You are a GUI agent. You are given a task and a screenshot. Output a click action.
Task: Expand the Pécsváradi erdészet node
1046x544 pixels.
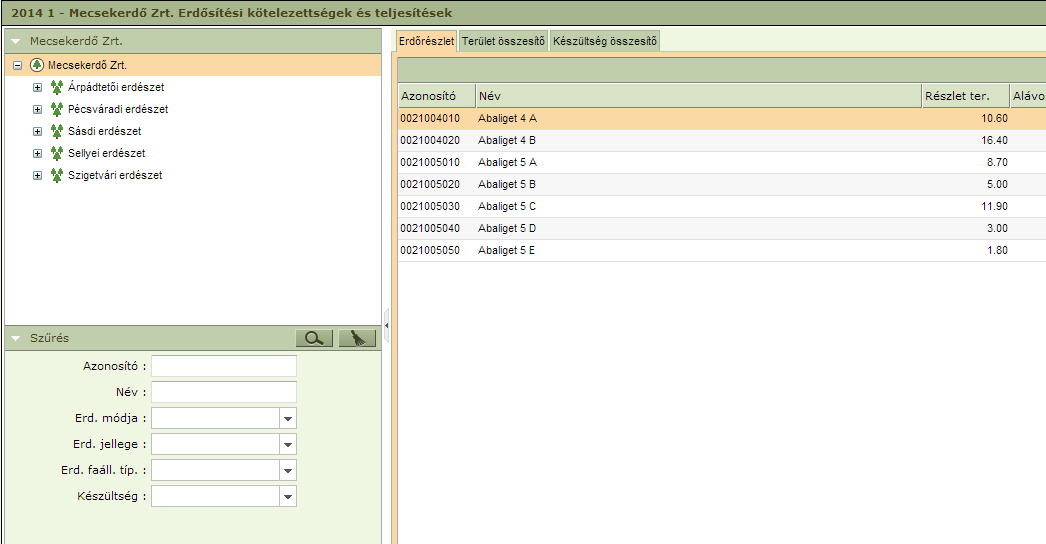(37, 109)
